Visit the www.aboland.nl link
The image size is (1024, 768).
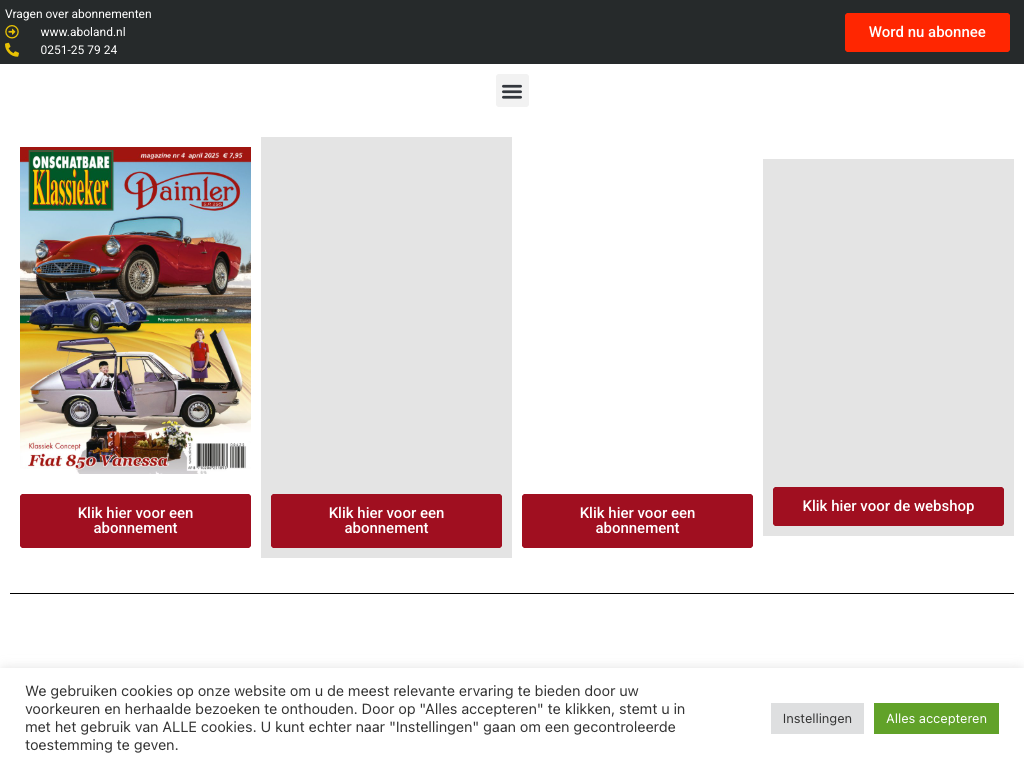[83, 32]
